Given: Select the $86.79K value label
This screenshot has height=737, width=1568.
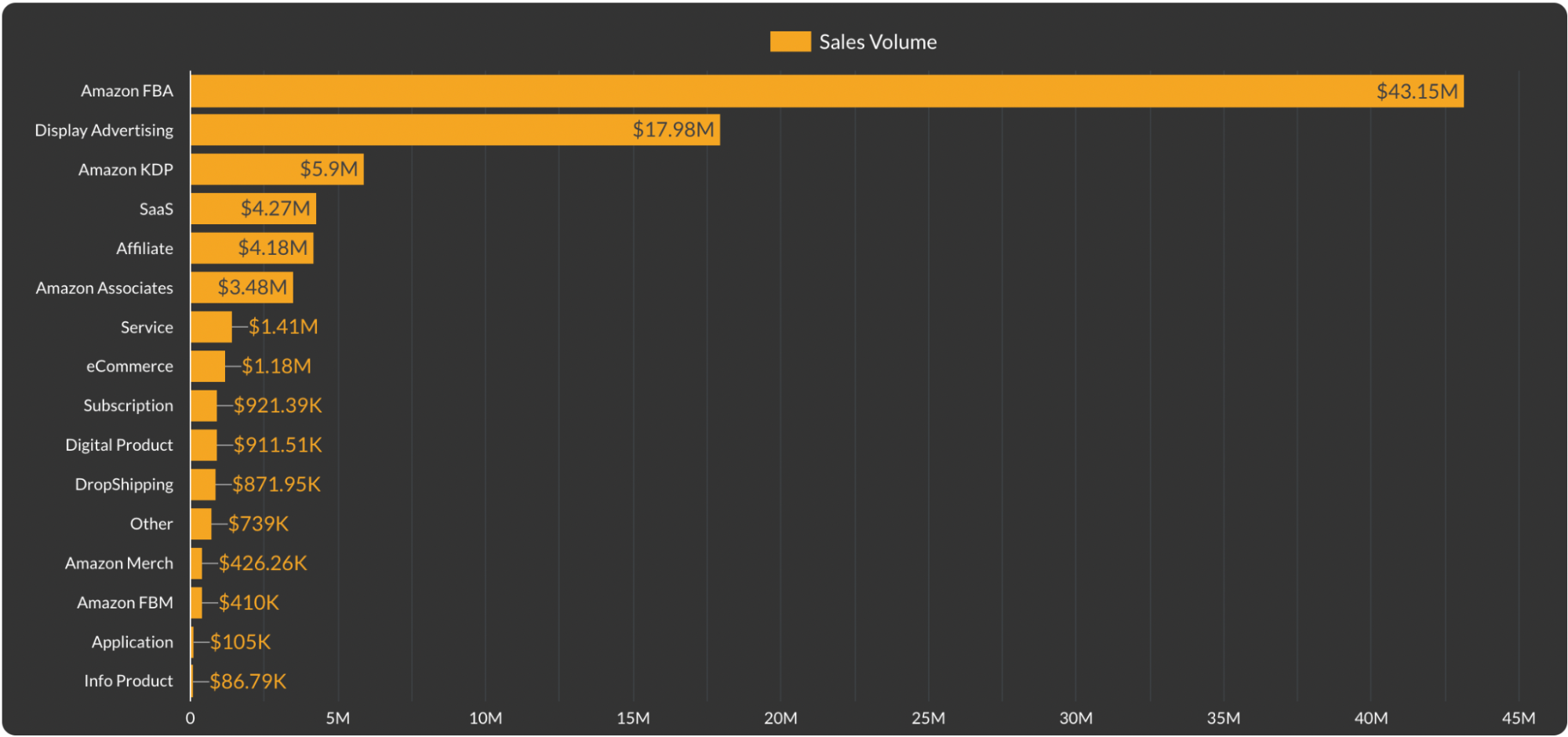Looking at the screenshot, I should [x=246, y=681].
